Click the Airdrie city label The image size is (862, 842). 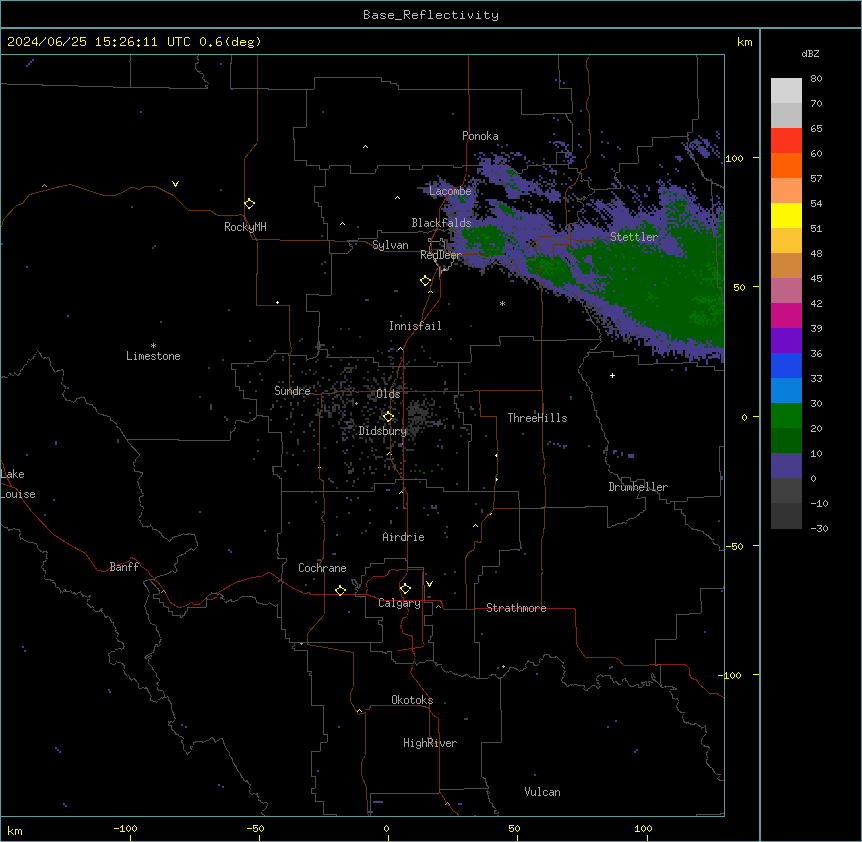click(x=403, y=537)
